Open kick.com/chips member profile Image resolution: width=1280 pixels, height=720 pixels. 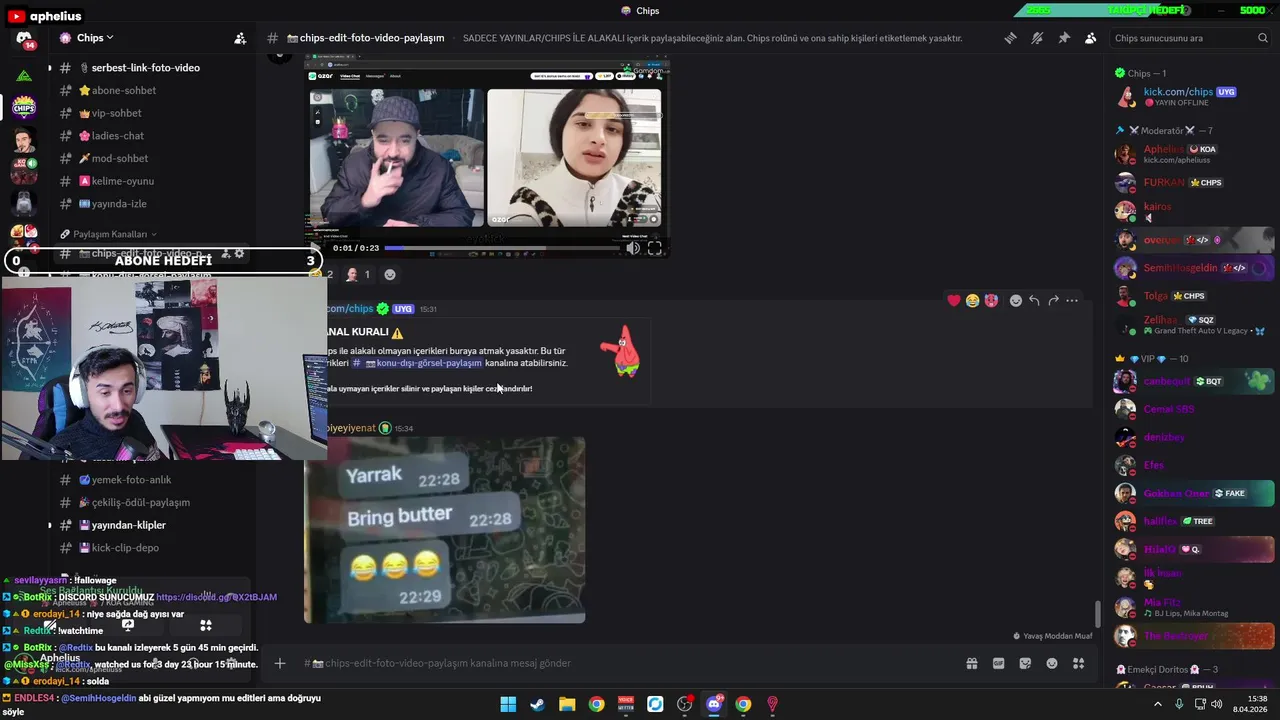tap(1190, 97)
